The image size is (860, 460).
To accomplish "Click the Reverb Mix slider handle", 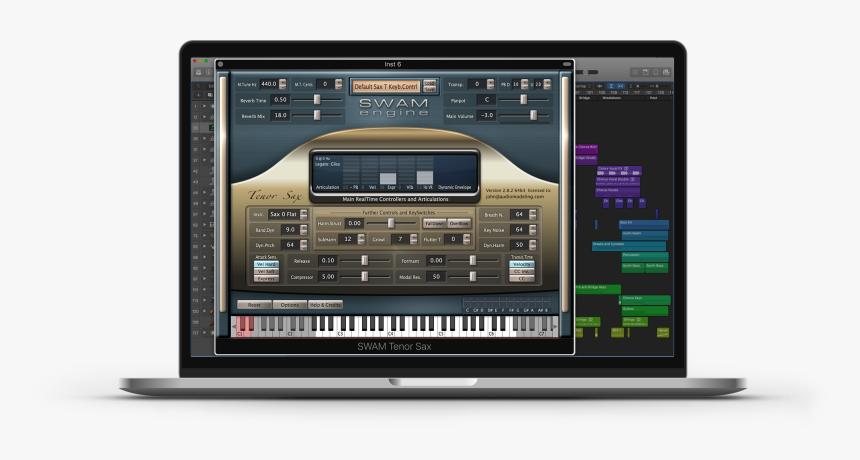I will tap(316, 115).
